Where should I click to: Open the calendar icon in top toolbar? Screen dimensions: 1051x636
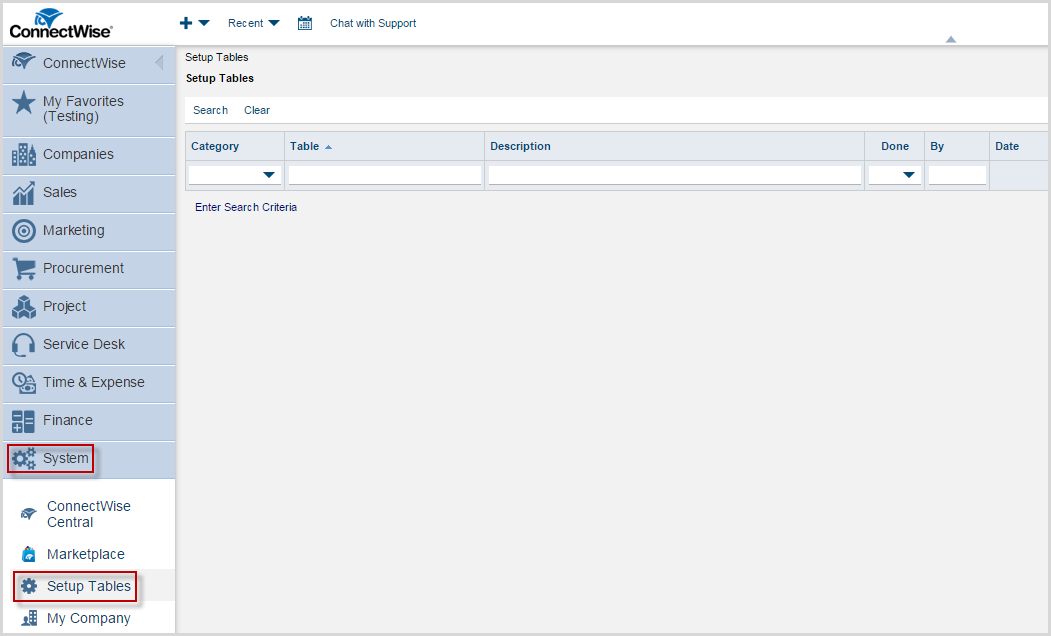click(x=305, y=23)
